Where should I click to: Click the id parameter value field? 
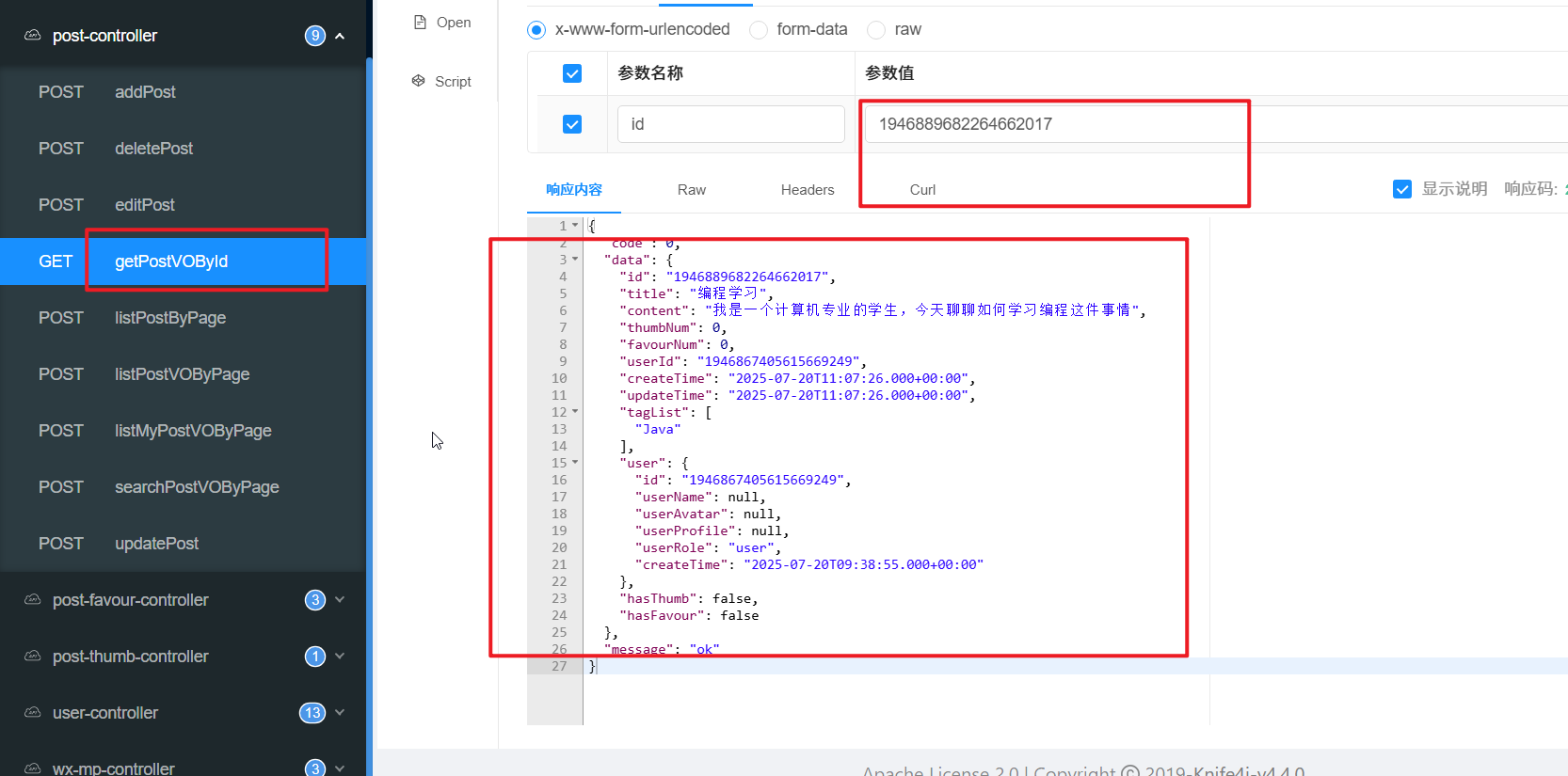tap(1054, 124)
